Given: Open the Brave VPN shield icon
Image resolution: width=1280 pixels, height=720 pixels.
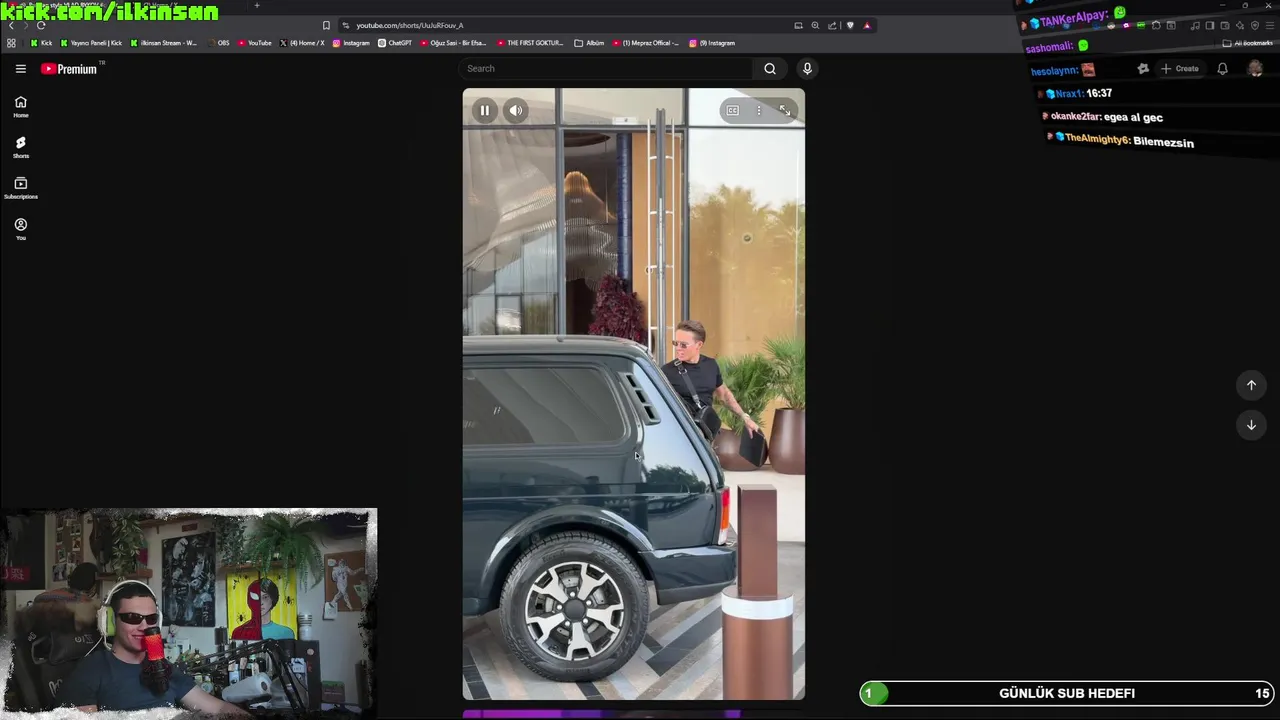Looking at the screenshot, I should pos(1255,25).
